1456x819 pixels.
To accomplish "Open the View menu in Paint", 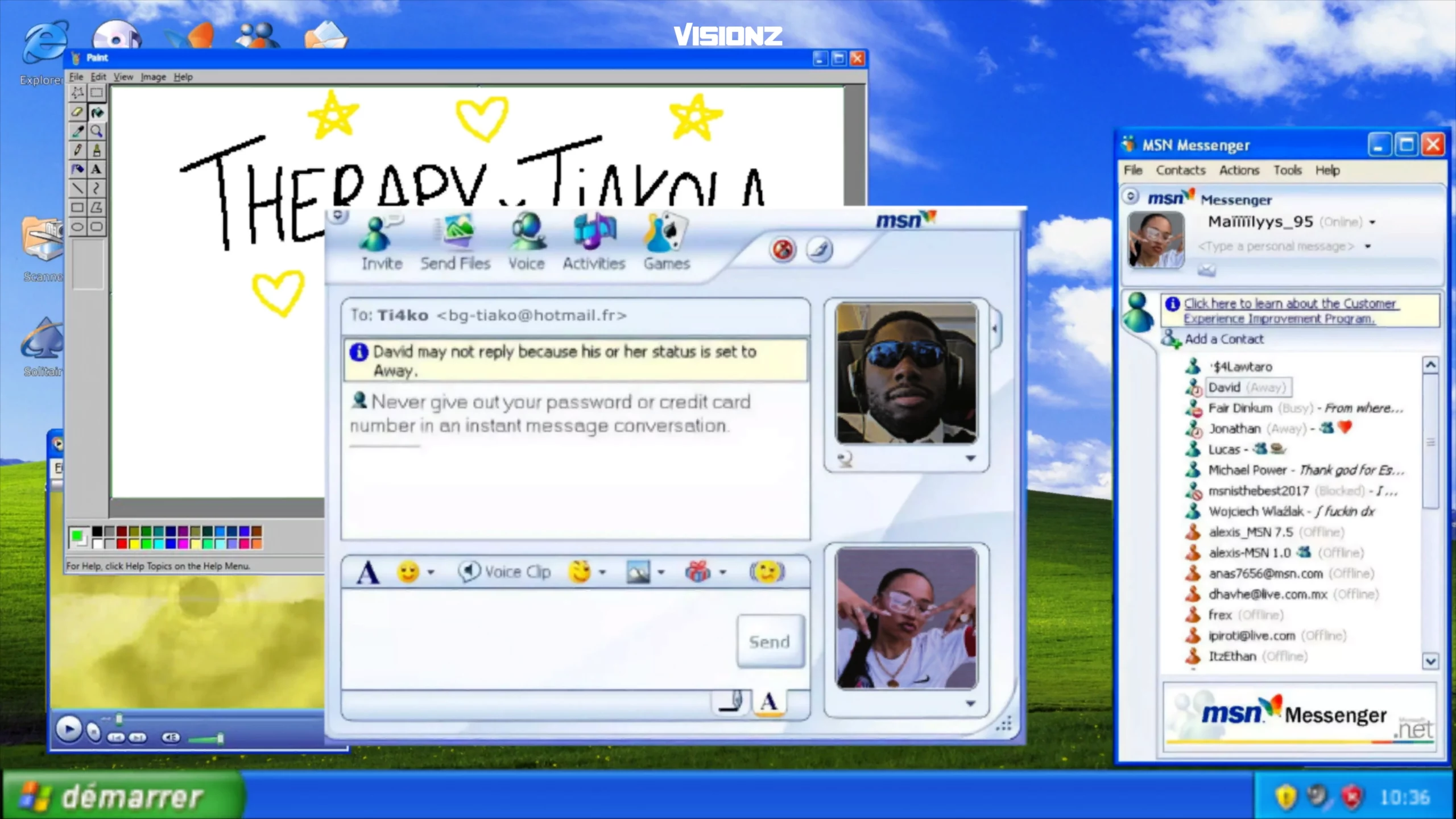I will [x=123, y=77].
